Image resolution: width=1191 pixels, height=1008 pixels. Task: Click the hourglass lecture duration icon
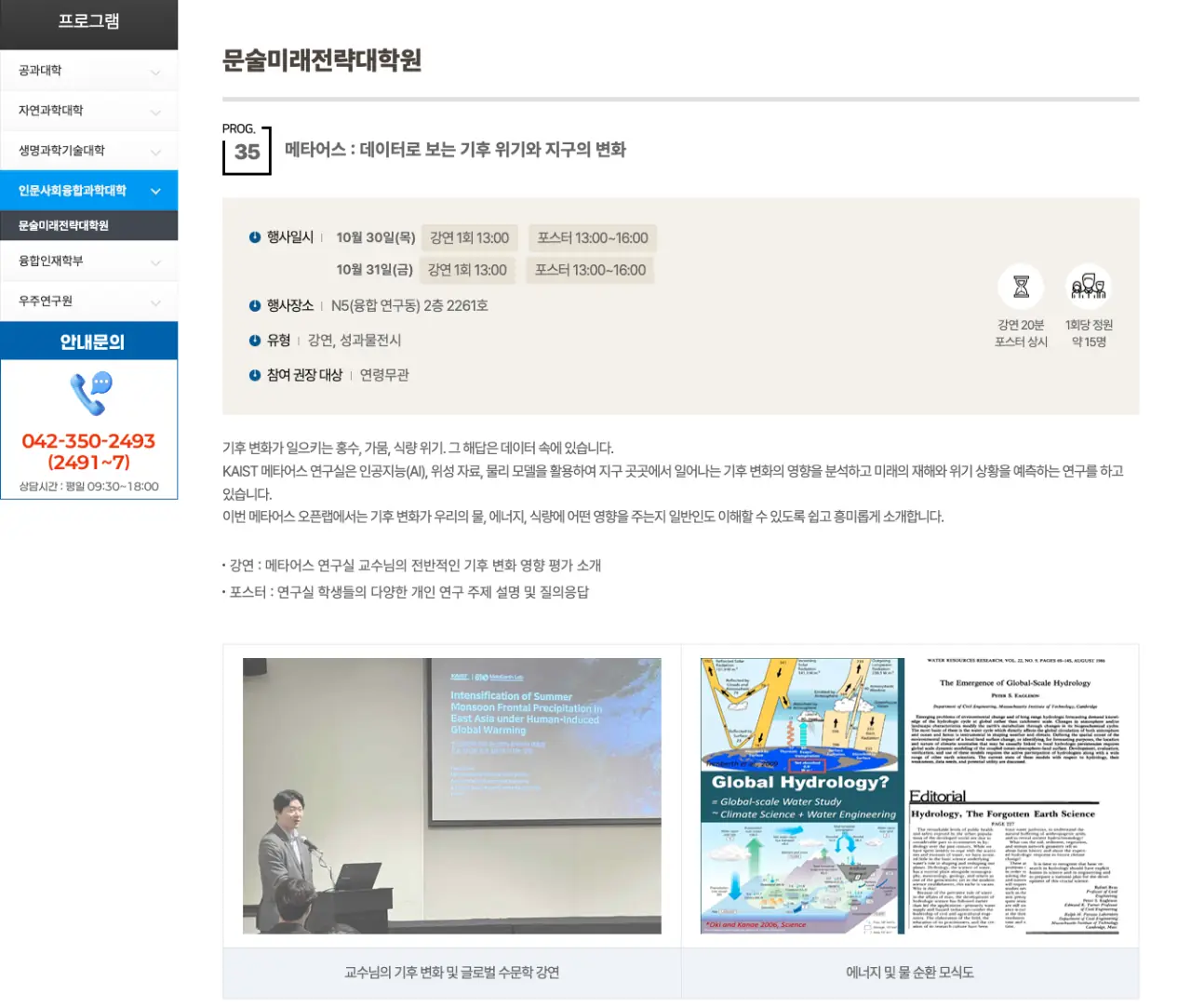pos(1021,287)
